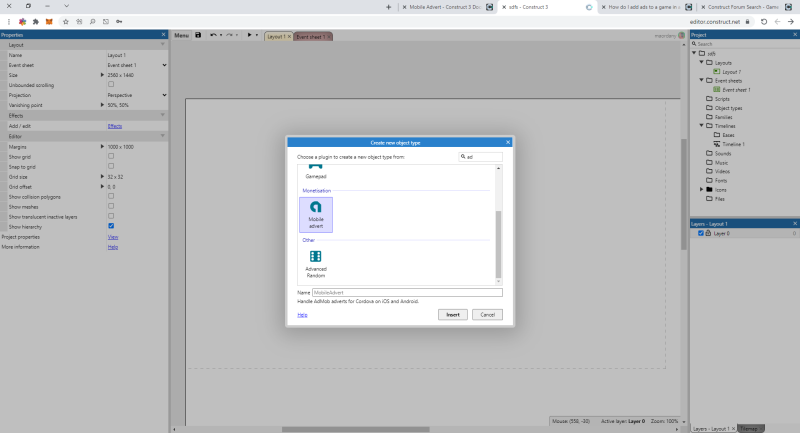Toggle Show meshes checkbox

[x=111, y=206]
